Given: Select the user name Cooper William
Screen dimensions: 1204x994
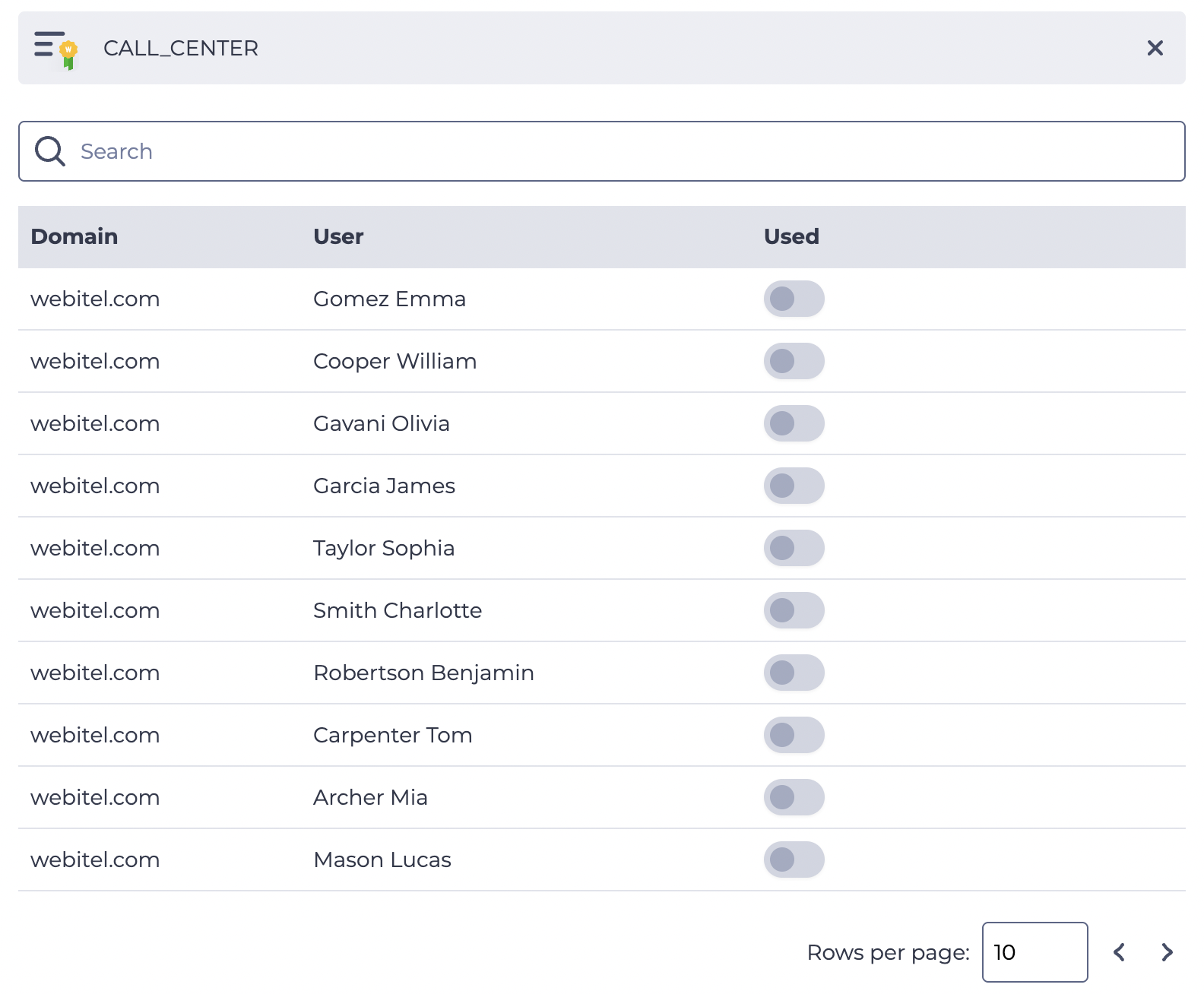Looking at the screenshot, I should [x=394, y=361].
